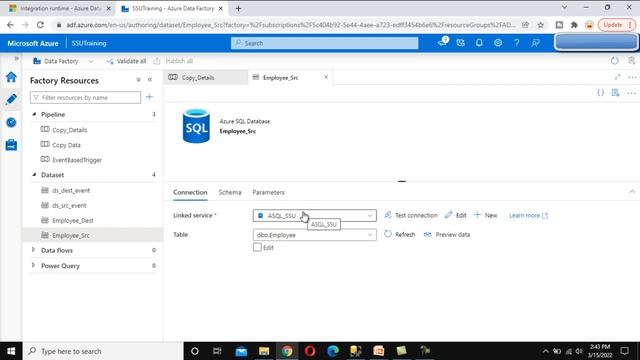This screenshot has height=360, width=640.
Task: Open the settings gear in Azure header
Action: 498,43
